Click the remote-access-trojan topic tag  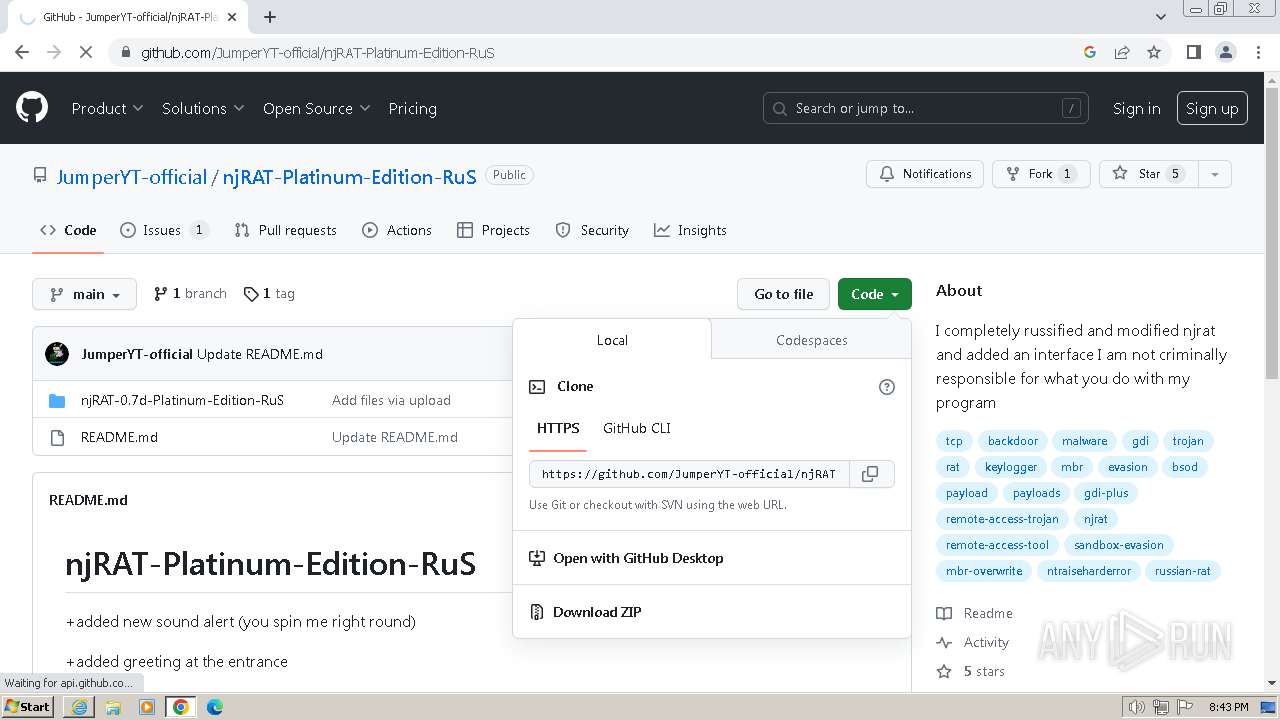pyautogui.click(x=1002, y=519)
